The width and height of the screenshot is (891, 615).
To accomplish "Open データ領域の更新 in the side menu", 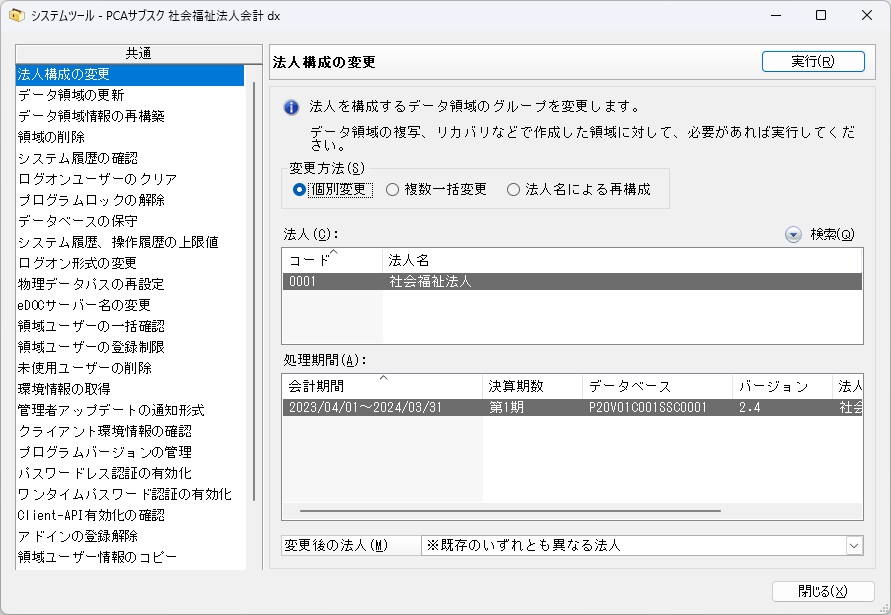I will click(71, 95).
